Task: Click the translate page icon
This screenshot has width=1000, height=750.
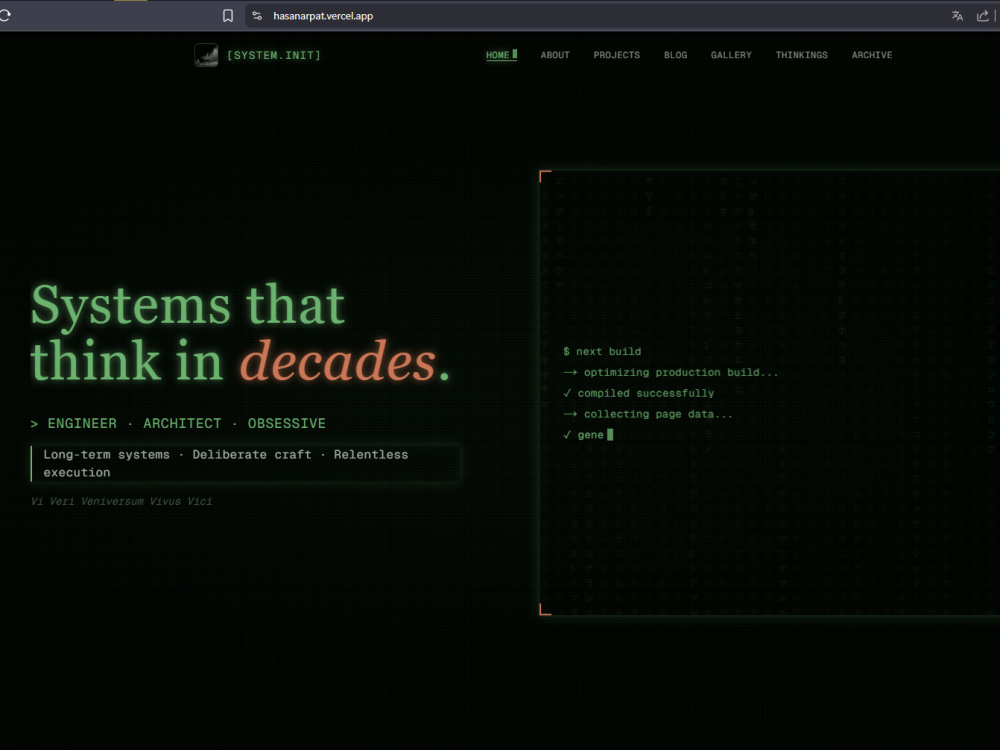Action: (x=957, y=16)
